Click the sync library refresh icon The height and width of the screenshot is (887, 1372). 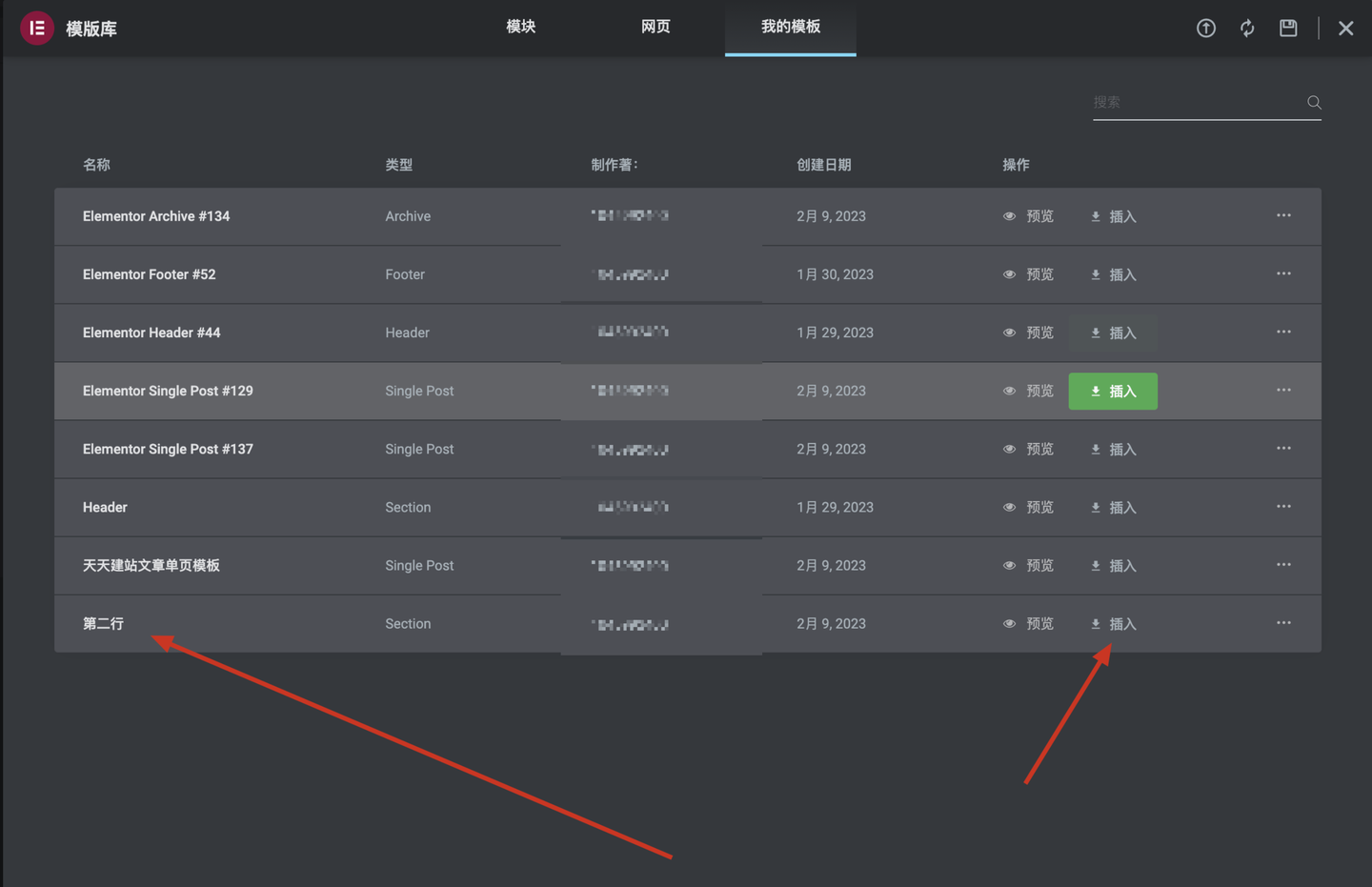1247,28
